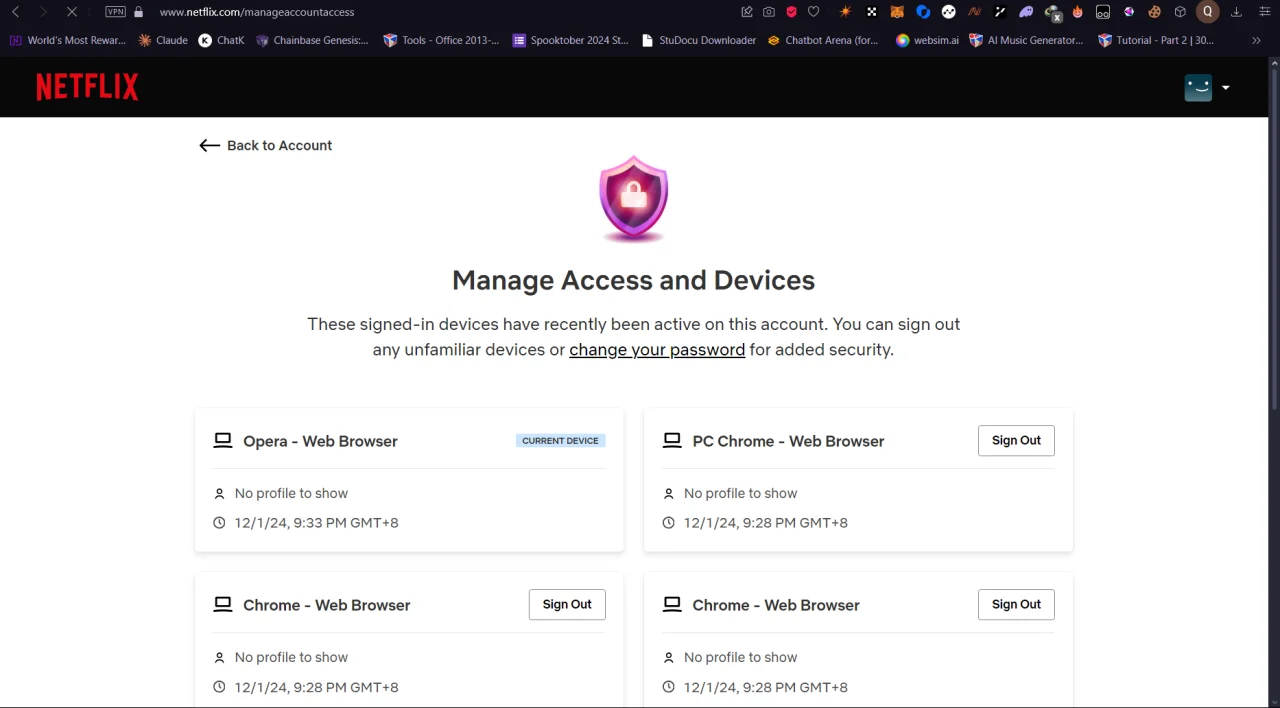This screenshot has width=1280, height=708.
Task: Open Tutorial - Part 2 bookmark
Action: tap(1155, 40)
